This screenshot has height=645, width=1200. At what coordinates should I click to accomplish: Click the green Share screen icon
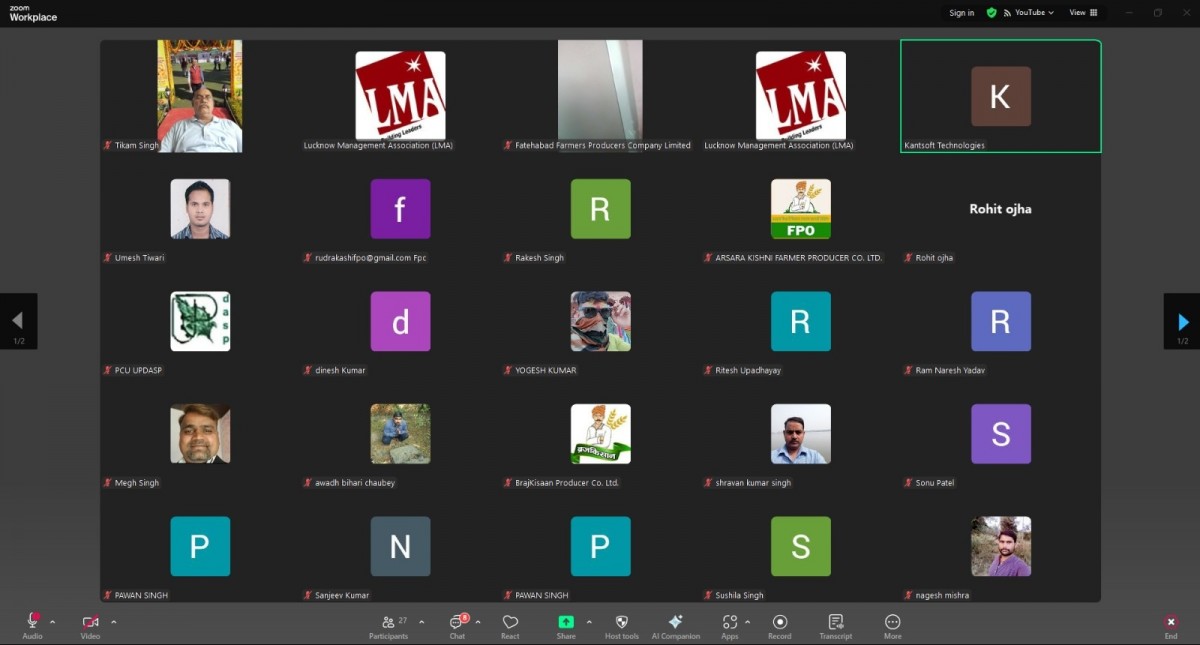[x=566, y=622]
